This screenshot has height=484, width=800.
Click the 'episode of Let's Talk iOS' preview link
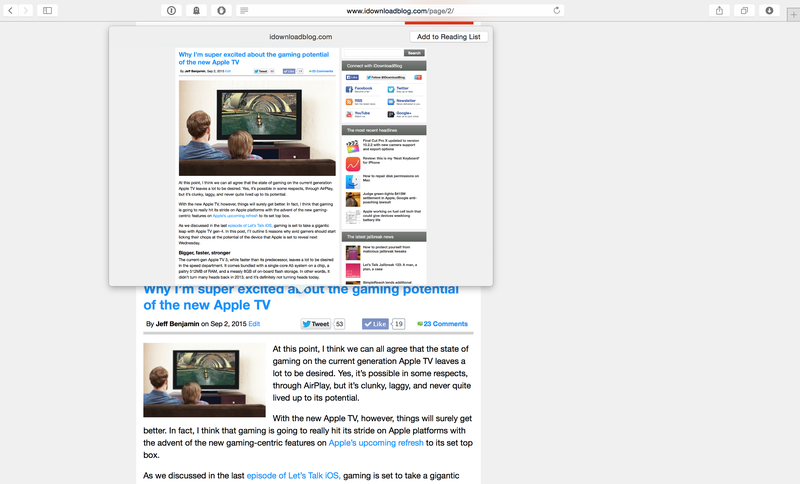coord(250,225)
